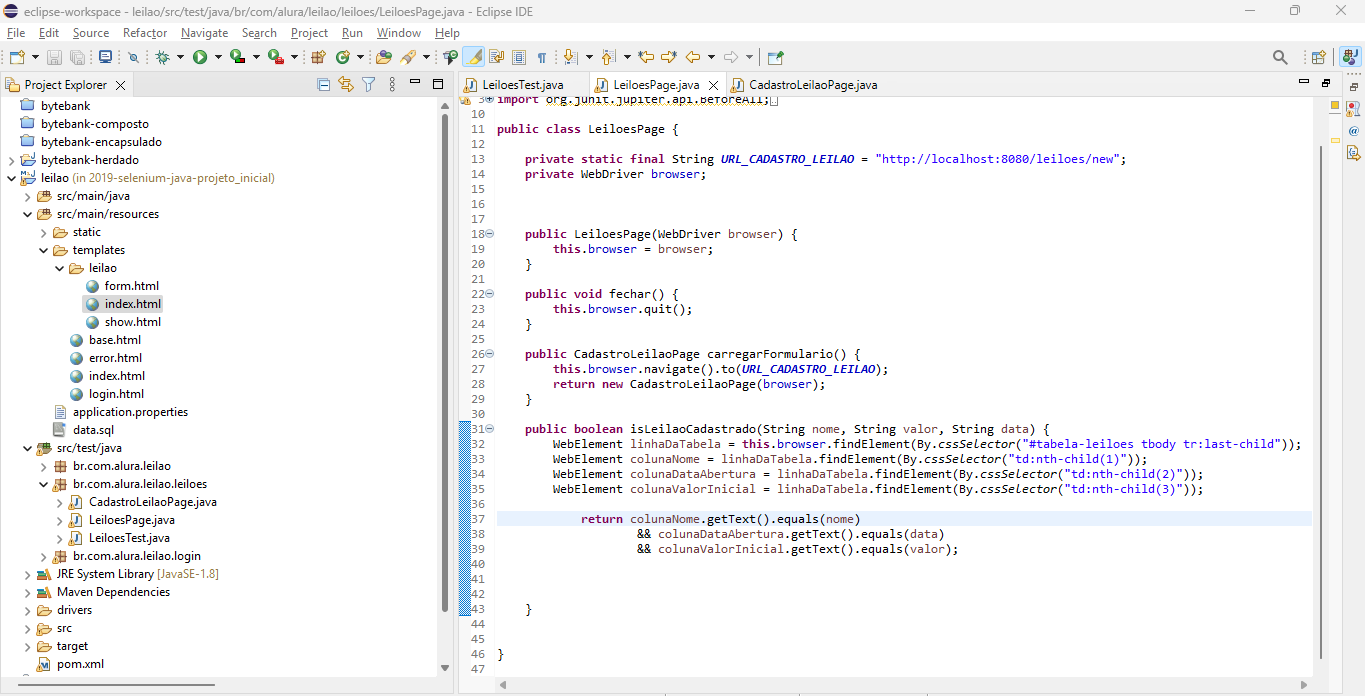Close the LeiloesPage.java editor tab
The width and height of the screenshot is (1365, 696).
[714, 85]
